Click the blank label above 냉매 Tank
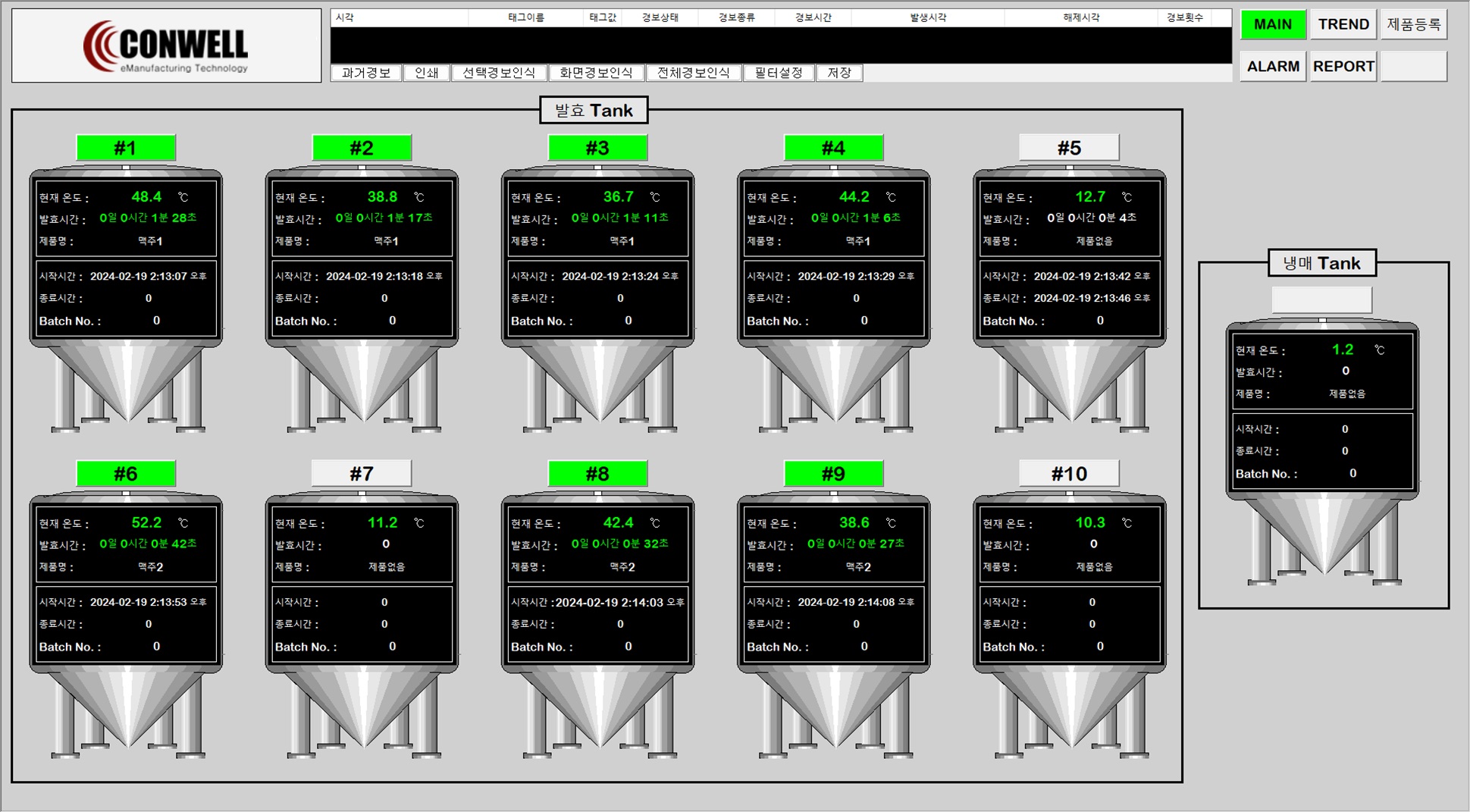Viewport: 1470px width, 812px height. [x=1321, y=299]
